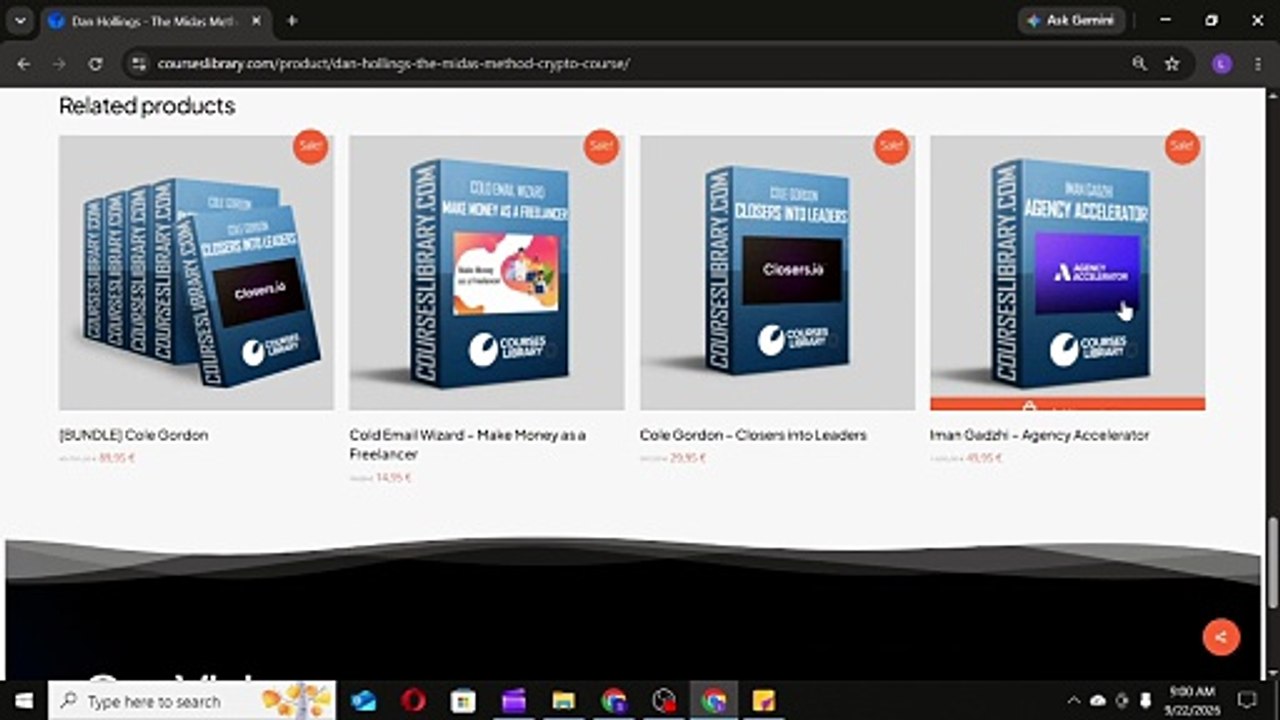This screenshot has height=720, width=1280.
Task: Open the tab search dropdown arrow
Action: coord(19,20)
